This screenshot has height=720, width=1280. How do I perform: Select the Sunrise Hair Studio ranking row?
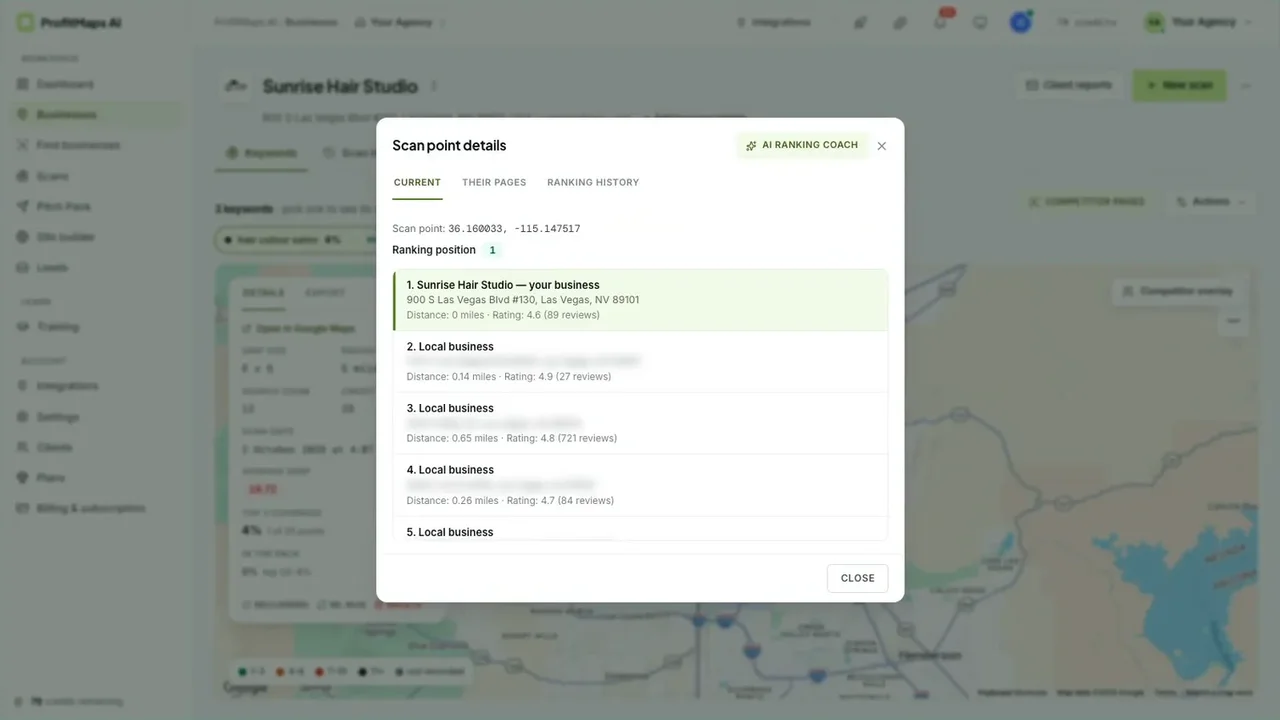pos(640,300)
